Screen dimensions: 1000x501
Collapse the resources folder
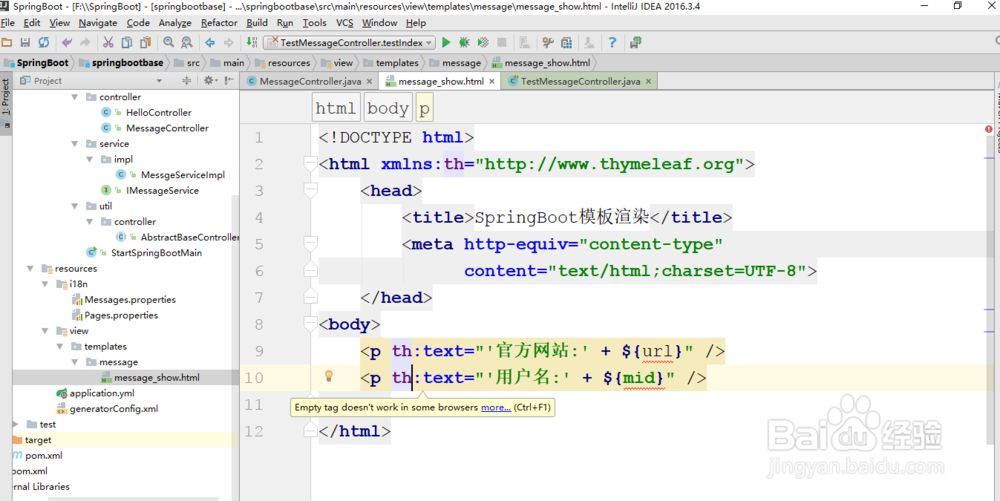coord(30,269)
